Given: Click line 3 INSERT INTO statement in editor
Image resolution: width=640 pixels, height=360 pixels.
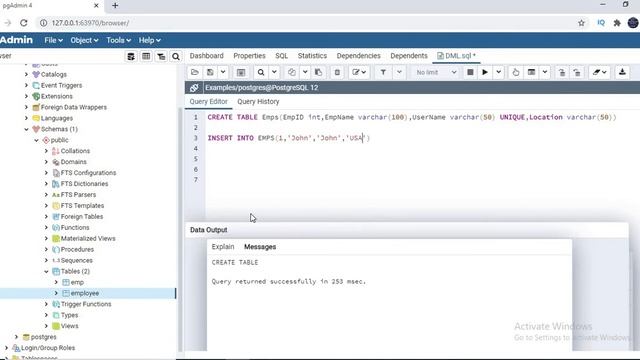Looking at the screenshot, I should (x=289, y=138).
